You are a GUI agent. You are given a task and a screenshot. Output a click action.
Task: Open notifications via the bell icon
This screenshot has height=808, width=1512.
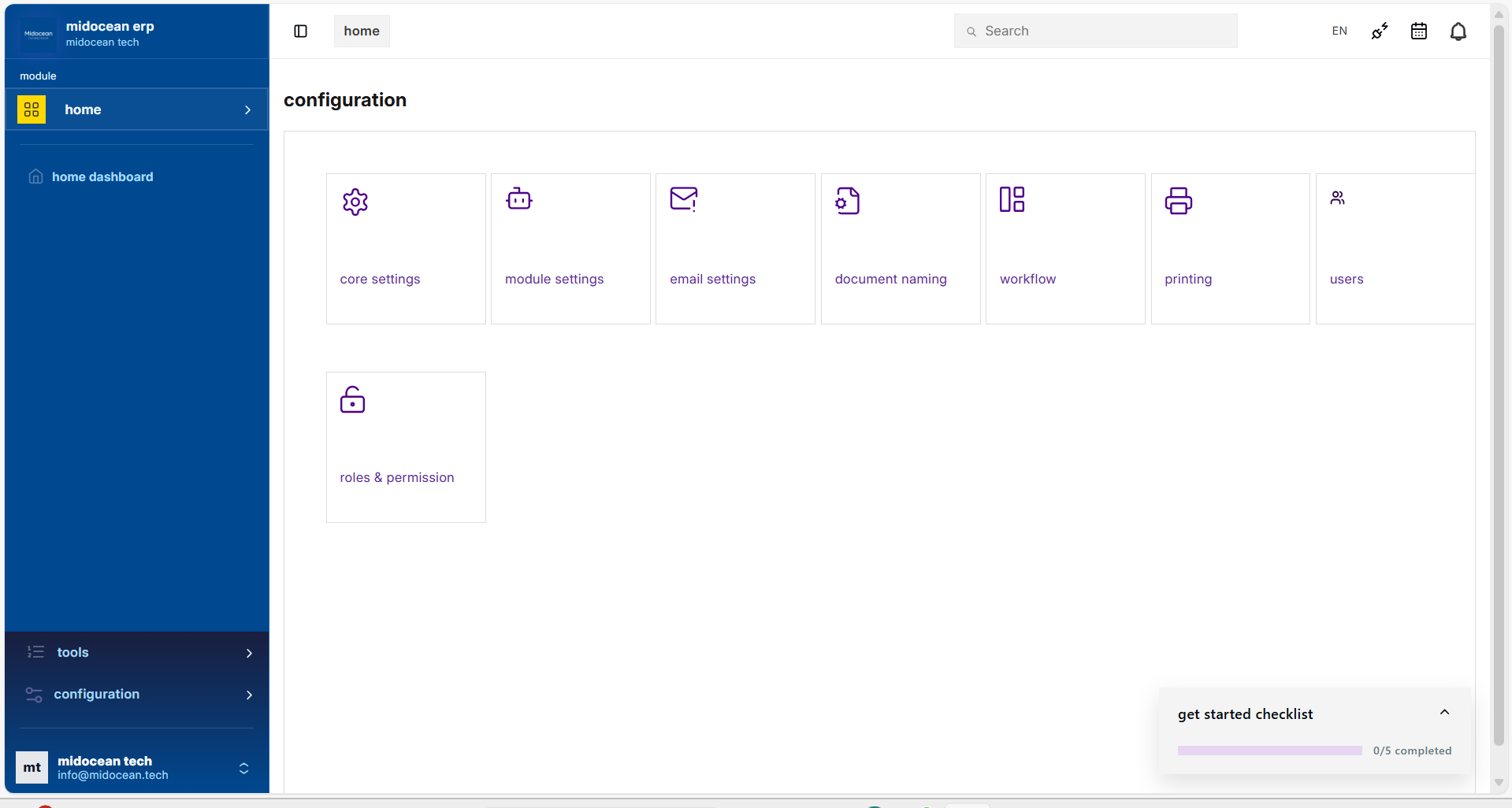[x=1458, y=31]
